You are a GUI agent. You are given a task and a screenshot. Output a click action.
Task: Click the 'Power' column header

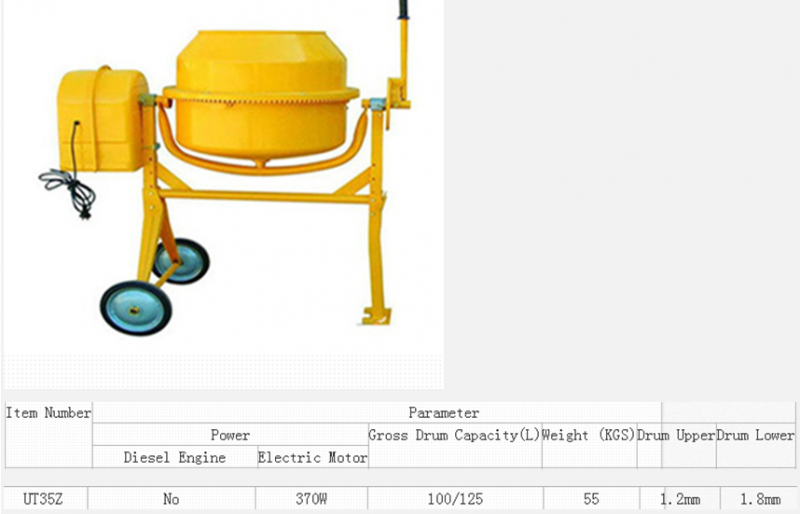click(230, 435)
